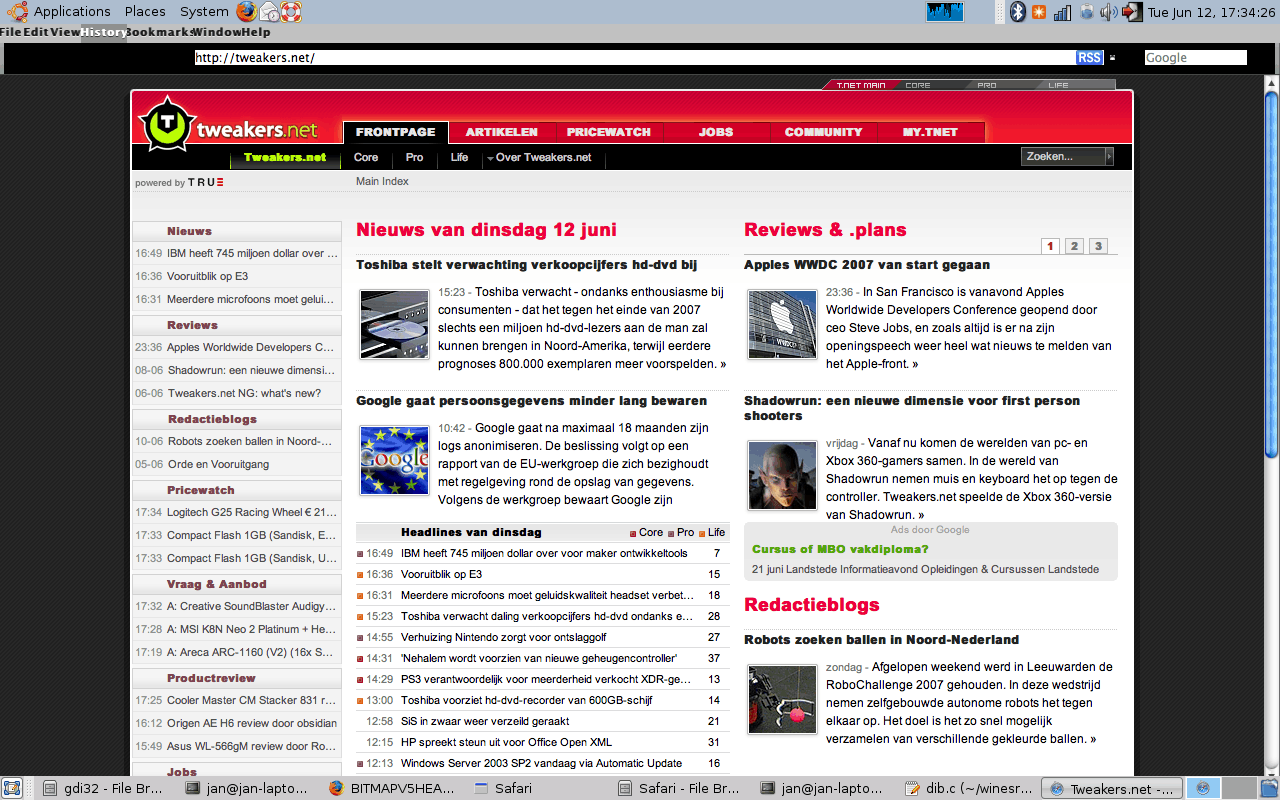Open the JOBS tab
This screenshot has height=800, width=1280.
pyautogui.click(x=716, y=132)
